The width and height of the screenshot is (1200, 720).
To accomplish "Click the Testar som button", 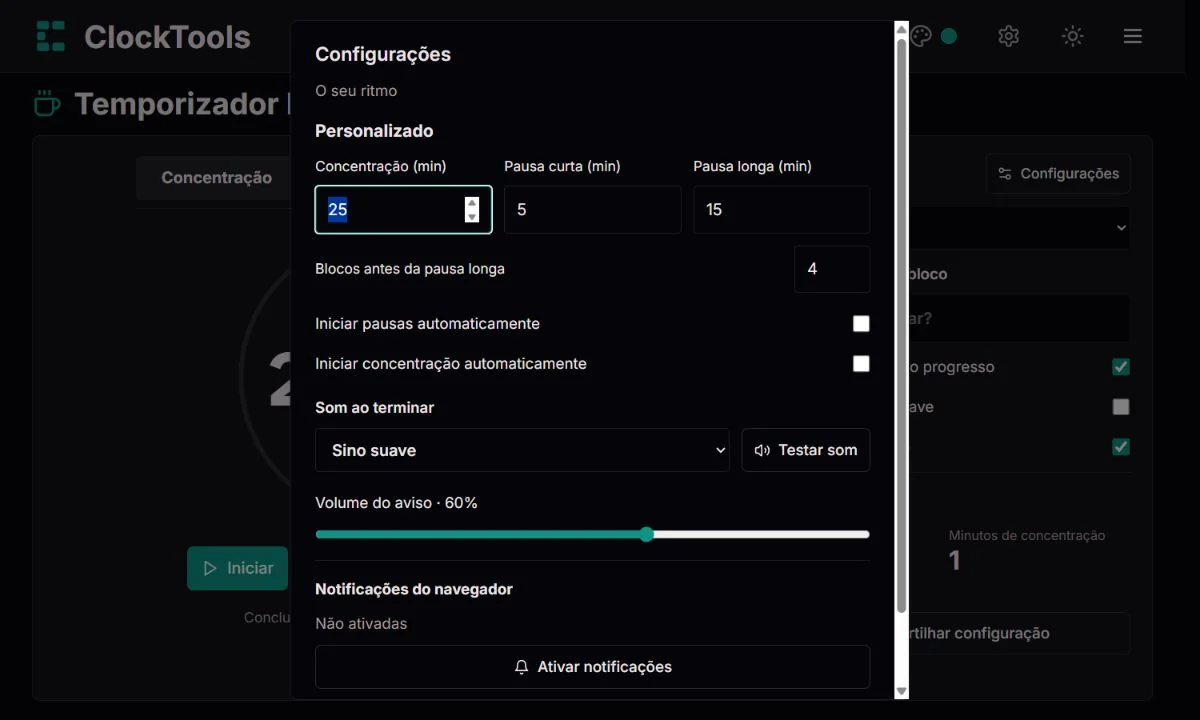I will pyautogui.click(x=806, y=450).
